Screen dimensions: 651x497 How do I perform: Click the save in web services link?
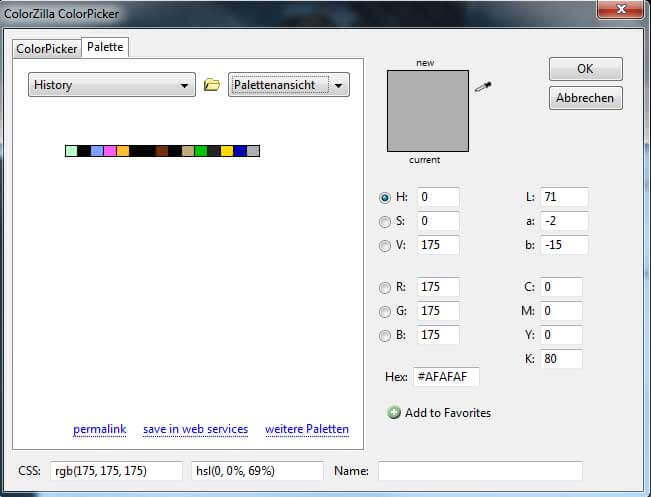pyautogui.click(x=196, y=429)
